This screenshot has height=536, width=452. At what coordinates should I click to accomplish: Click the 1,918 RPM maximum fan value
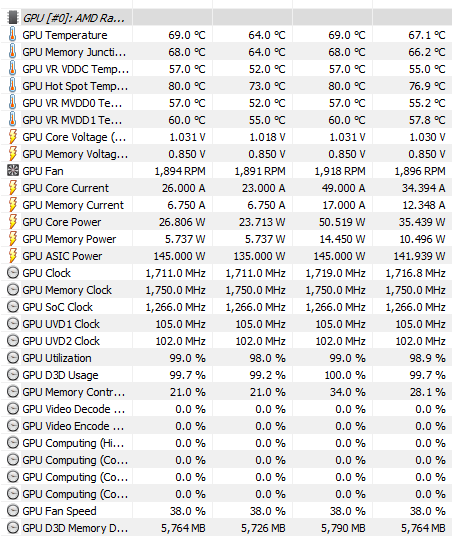click(340, 171)
